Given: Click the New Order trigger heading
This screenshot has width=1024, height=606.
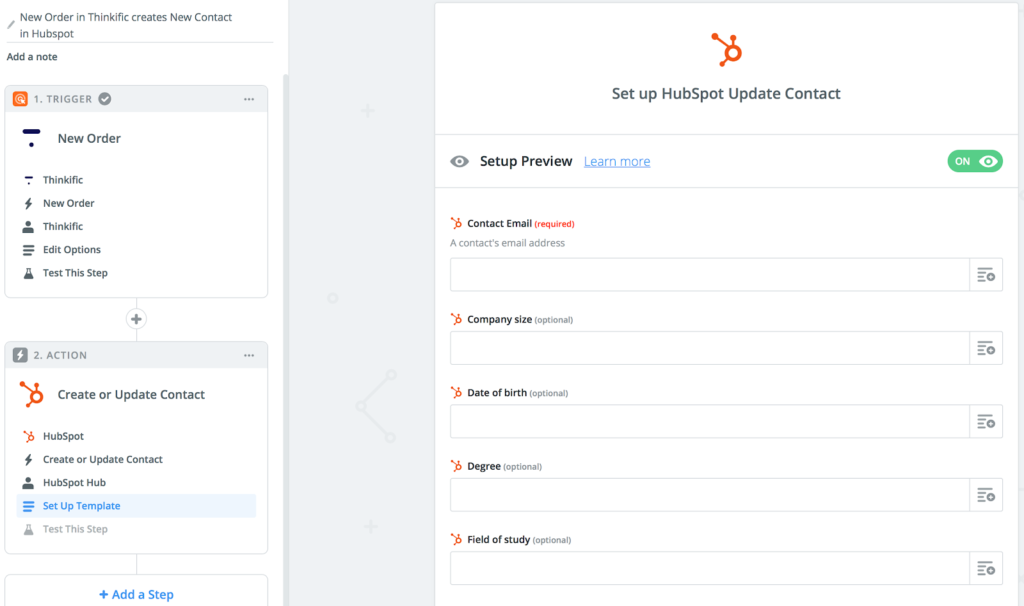Looking at the screenshot, I should [89, 138].
